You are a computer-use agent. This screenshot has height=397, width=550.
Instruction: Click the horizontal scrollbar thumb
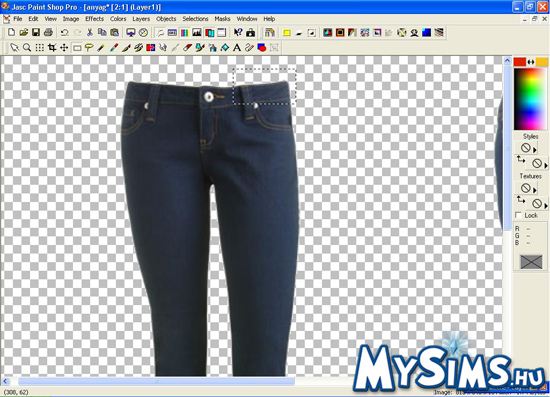[x=156, y=381]
